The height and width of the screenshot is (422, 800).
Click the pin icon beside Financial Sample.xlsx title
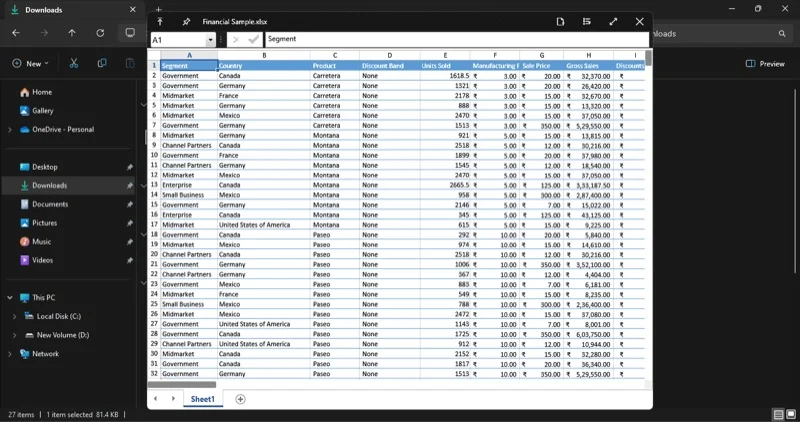click(x=187, y=21)
